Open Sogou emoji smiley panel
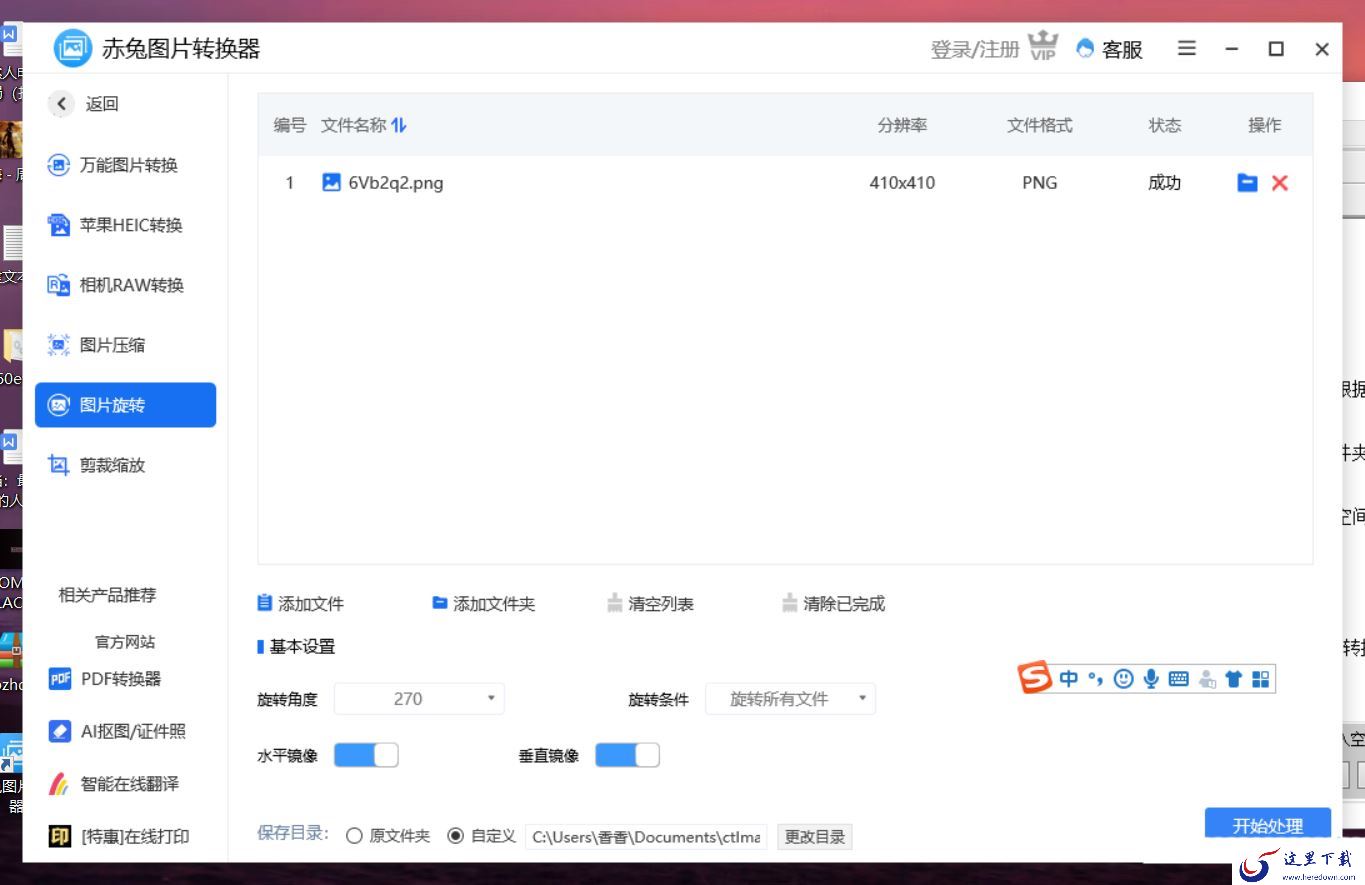The width and height of the screenshot is (1365, 885). [x=1124, y=679]
